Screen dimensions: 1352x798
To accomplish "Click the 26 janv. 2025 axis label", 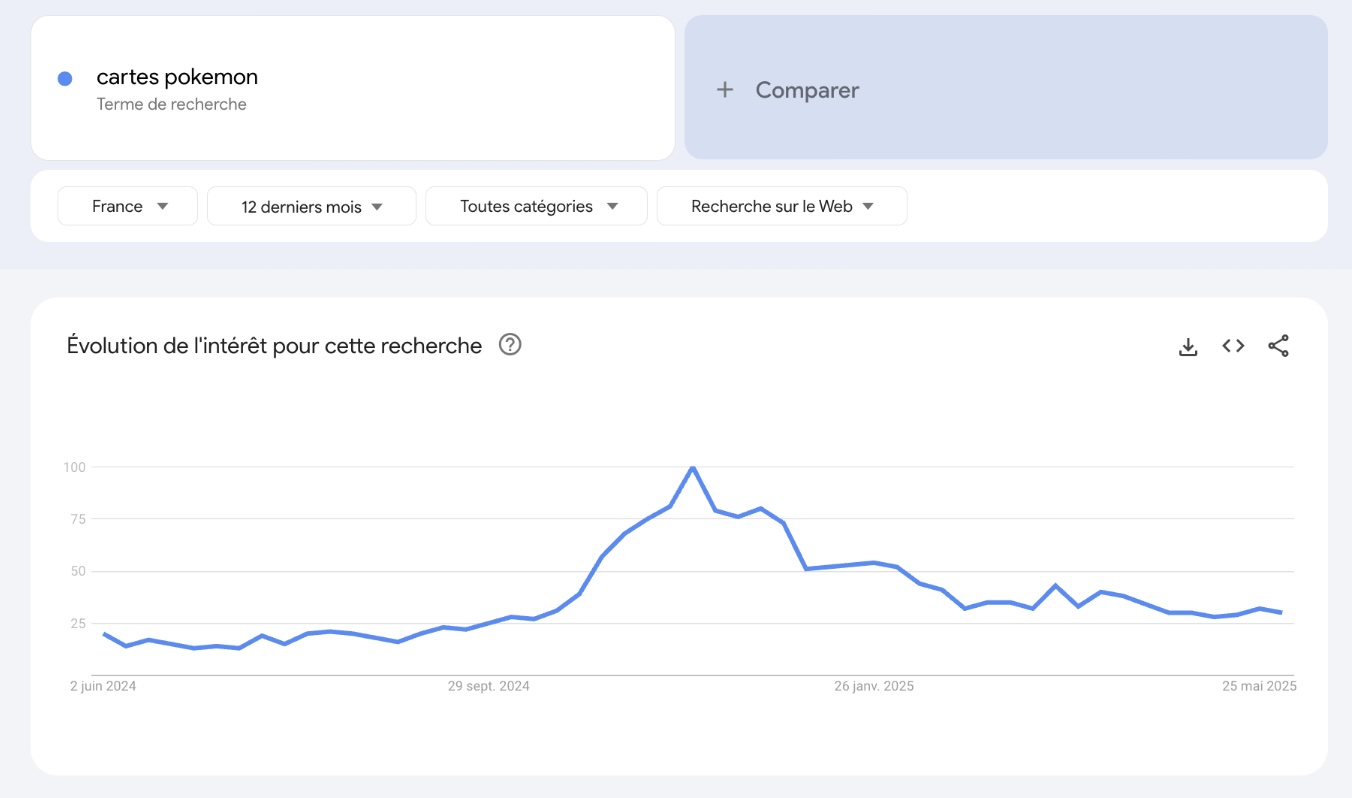I will point(874,686).
